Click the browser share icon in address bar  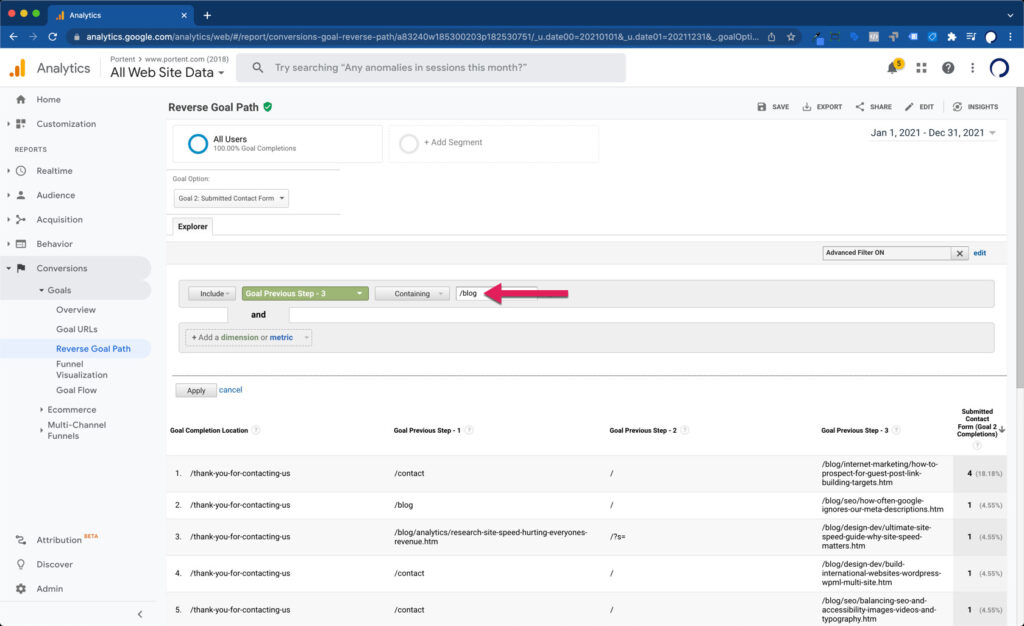tap(771, 37)
